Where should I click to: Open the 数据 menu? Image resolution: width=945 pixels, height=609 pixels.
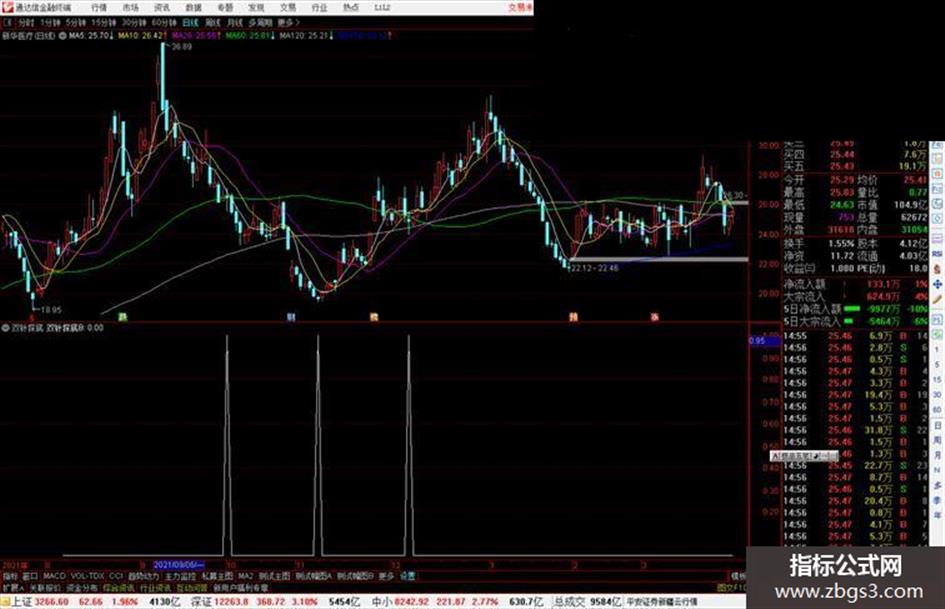point(193,7)
